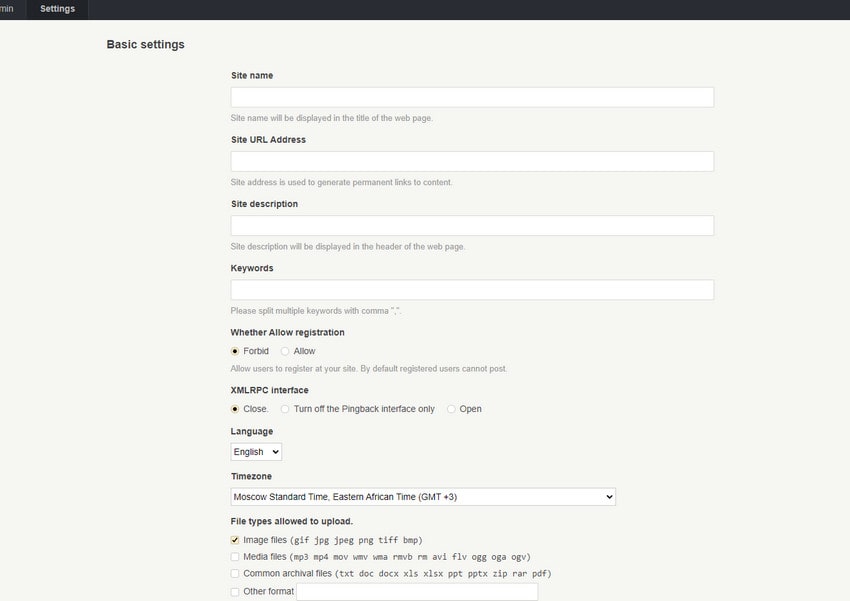
Task: Tick the Other format checkbox
Action: click(x=235, y=592)
